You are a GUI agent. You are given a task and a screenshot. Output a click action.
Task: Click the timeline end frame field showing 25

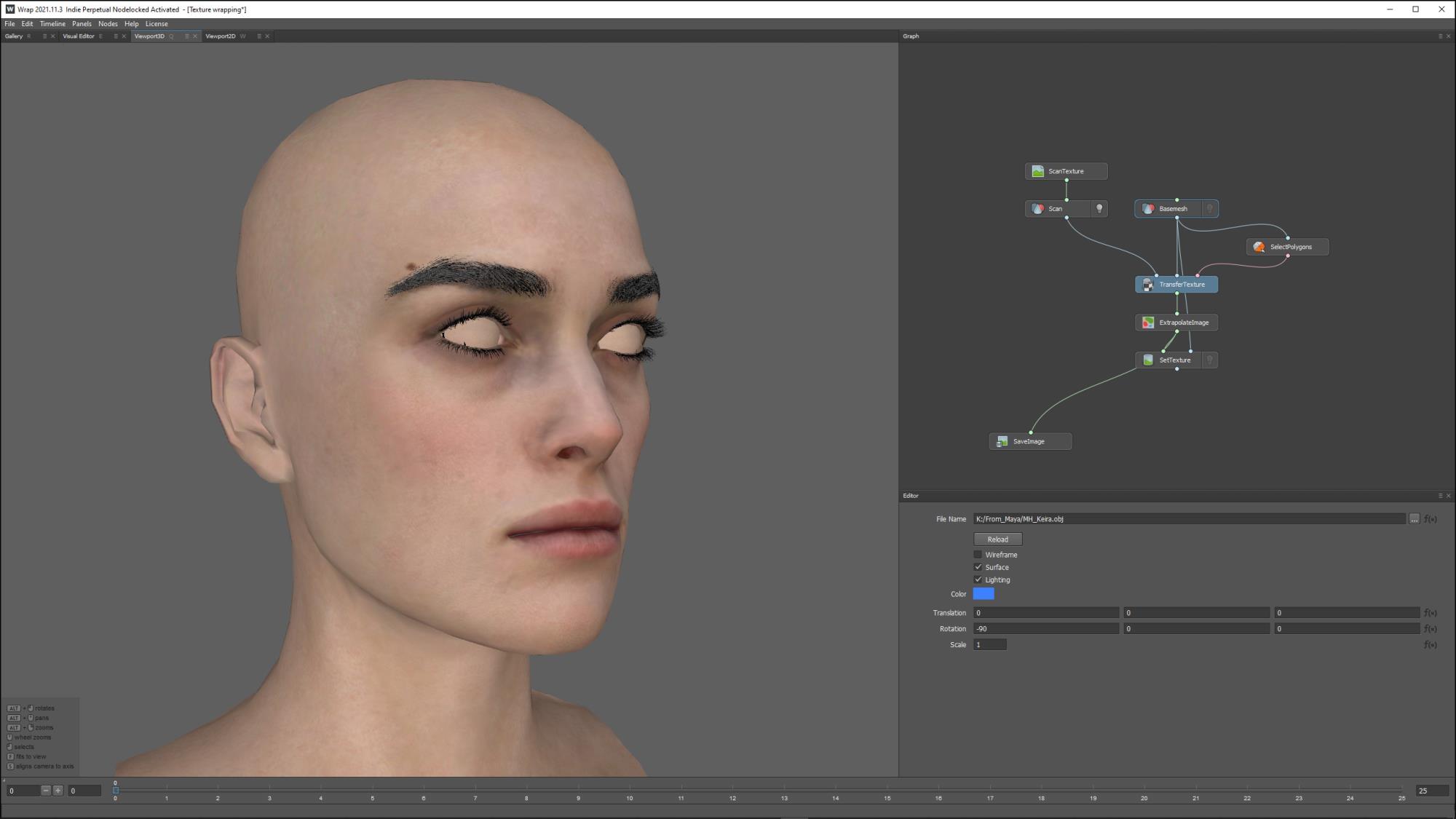pyautogui.click(x=1433, y=791)
